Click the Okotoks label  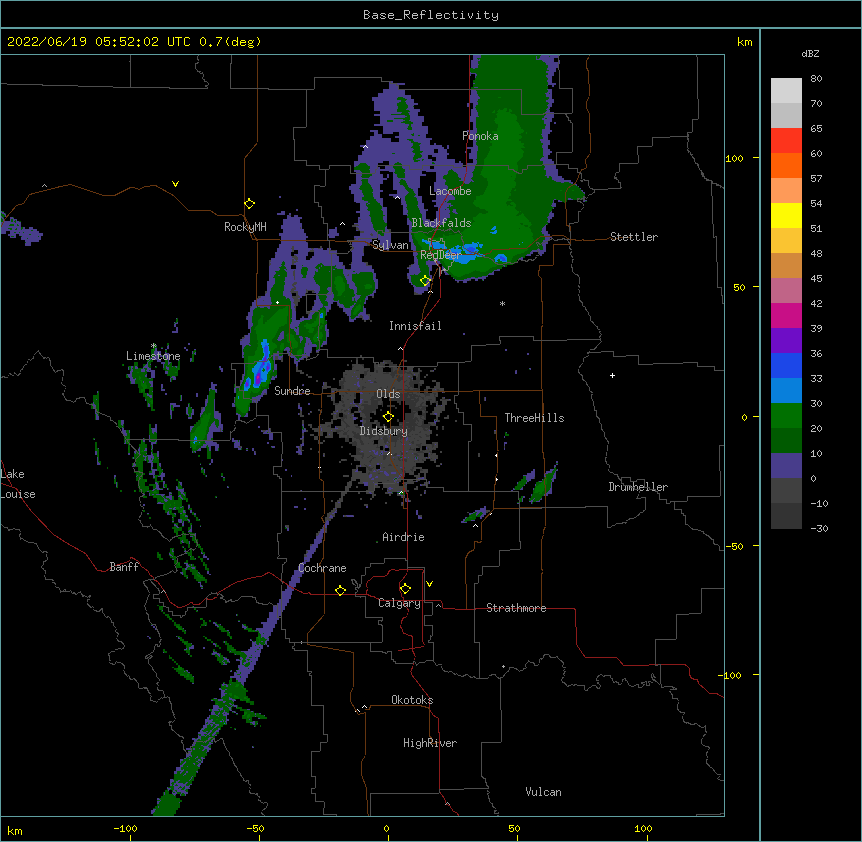click(412, 700)
